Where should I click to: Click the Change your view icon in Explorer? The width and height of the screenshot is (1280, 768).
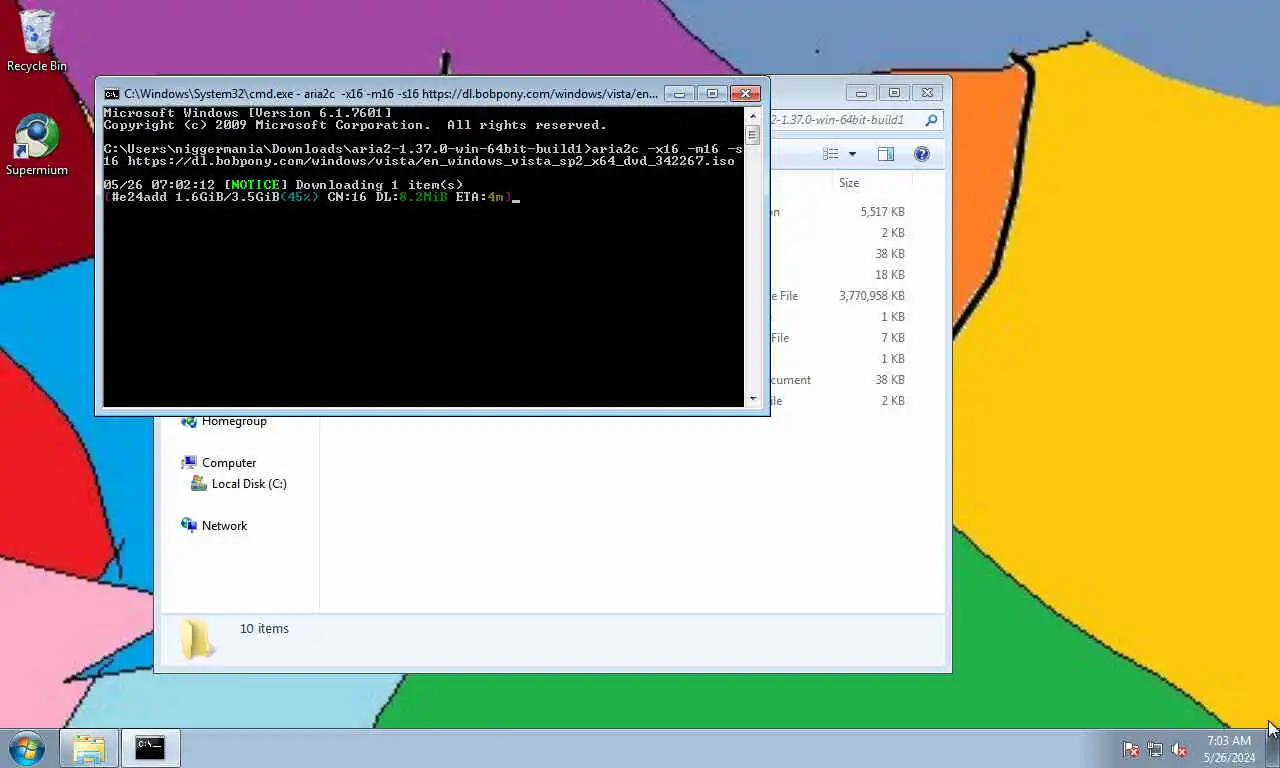click(831, 154)
